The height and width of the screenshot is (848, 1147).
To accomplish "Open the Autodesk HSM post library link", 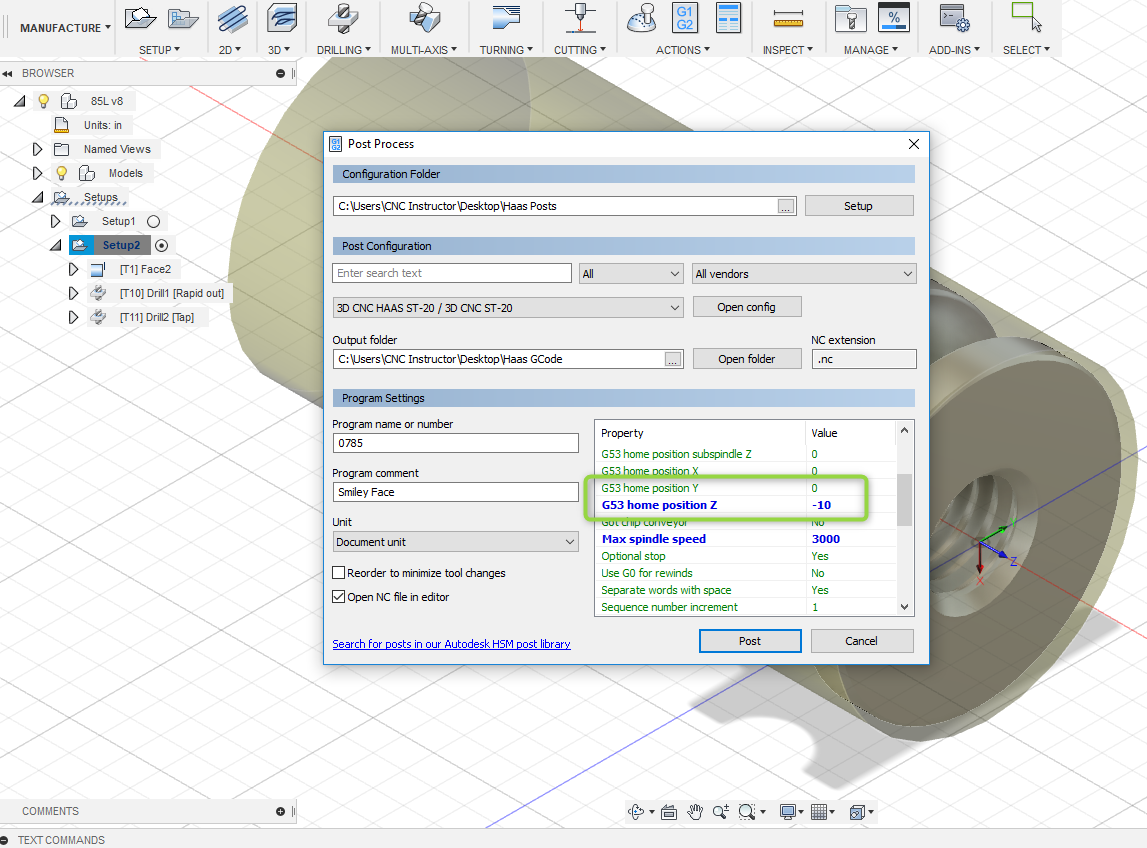I will 451,645.
